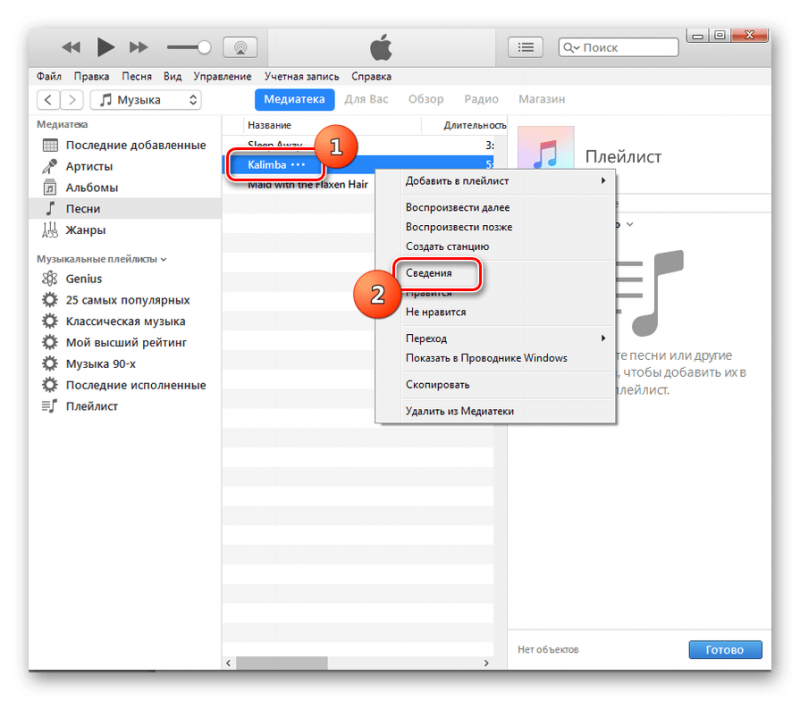Choose Сведения from the context menu
The height and width of the screenshot is (701, 800).
tap(428, 272)
